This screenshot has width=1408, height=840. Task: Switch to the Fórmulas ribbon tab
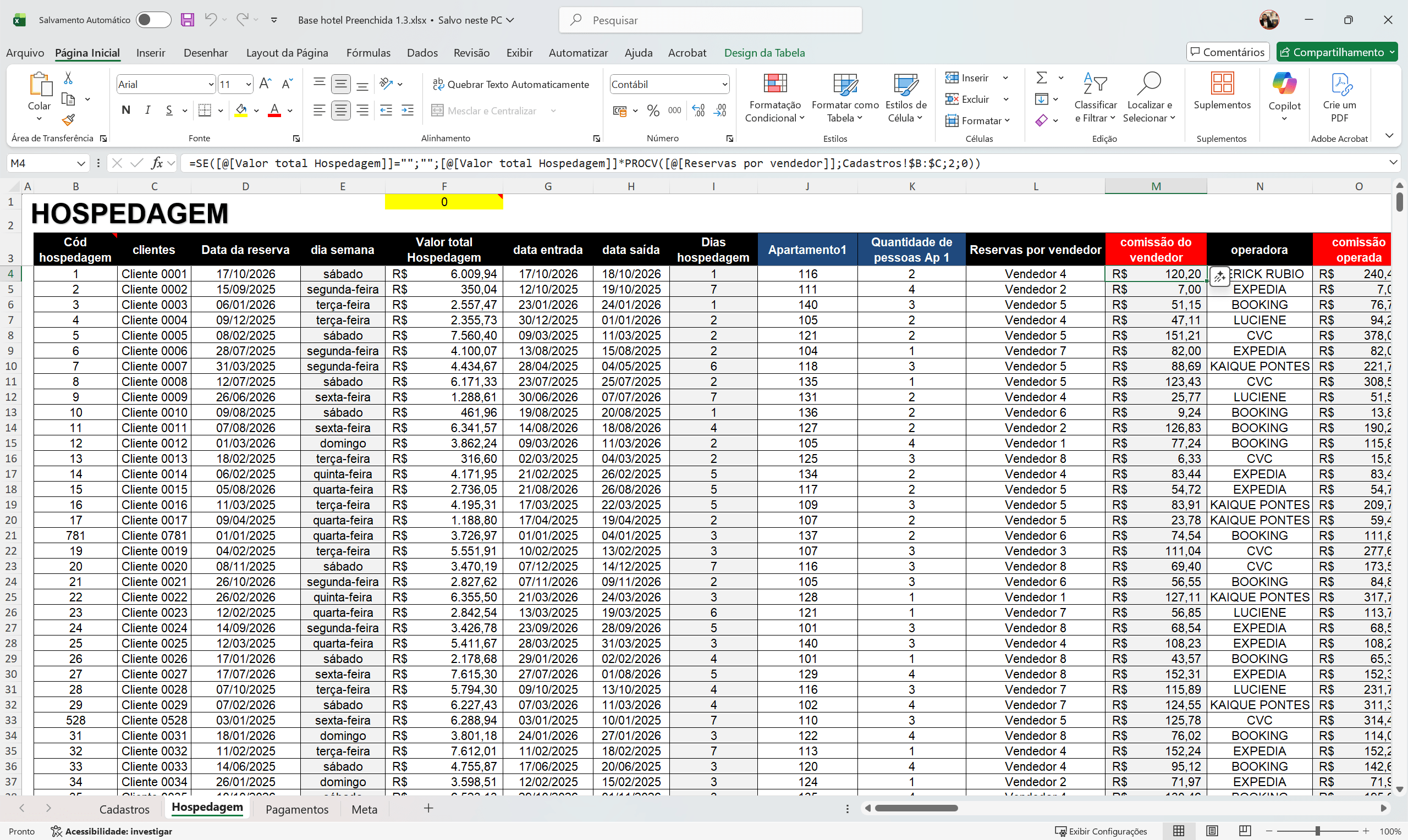(x=368, y=53)
